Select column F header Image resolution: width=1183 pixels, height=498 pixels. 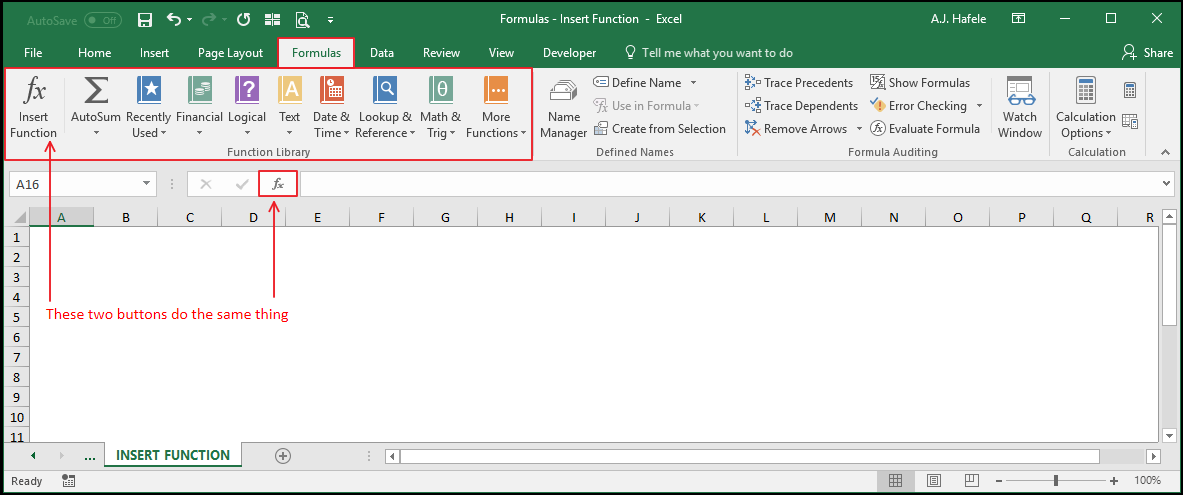point(381,217)
